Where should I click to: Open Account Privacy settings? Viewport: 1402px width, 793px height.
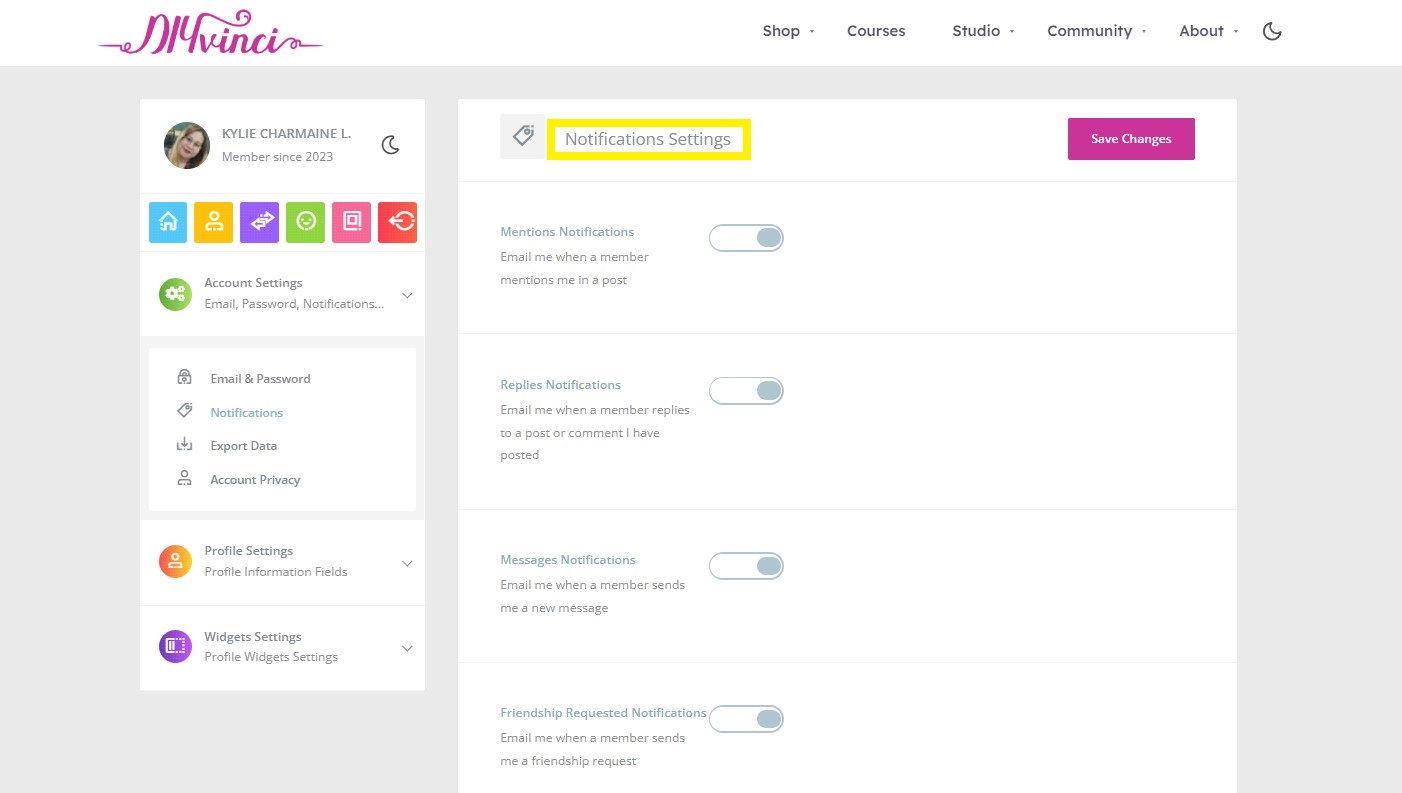tap(255, 480)
